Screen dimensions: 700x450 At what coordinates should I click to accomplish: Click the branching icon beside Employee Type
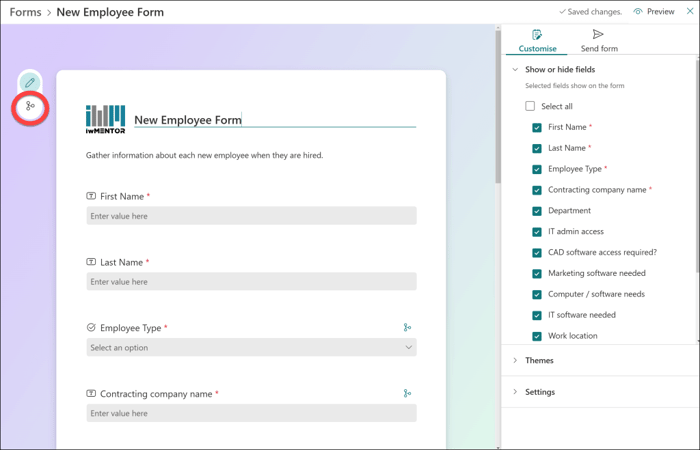407,327
